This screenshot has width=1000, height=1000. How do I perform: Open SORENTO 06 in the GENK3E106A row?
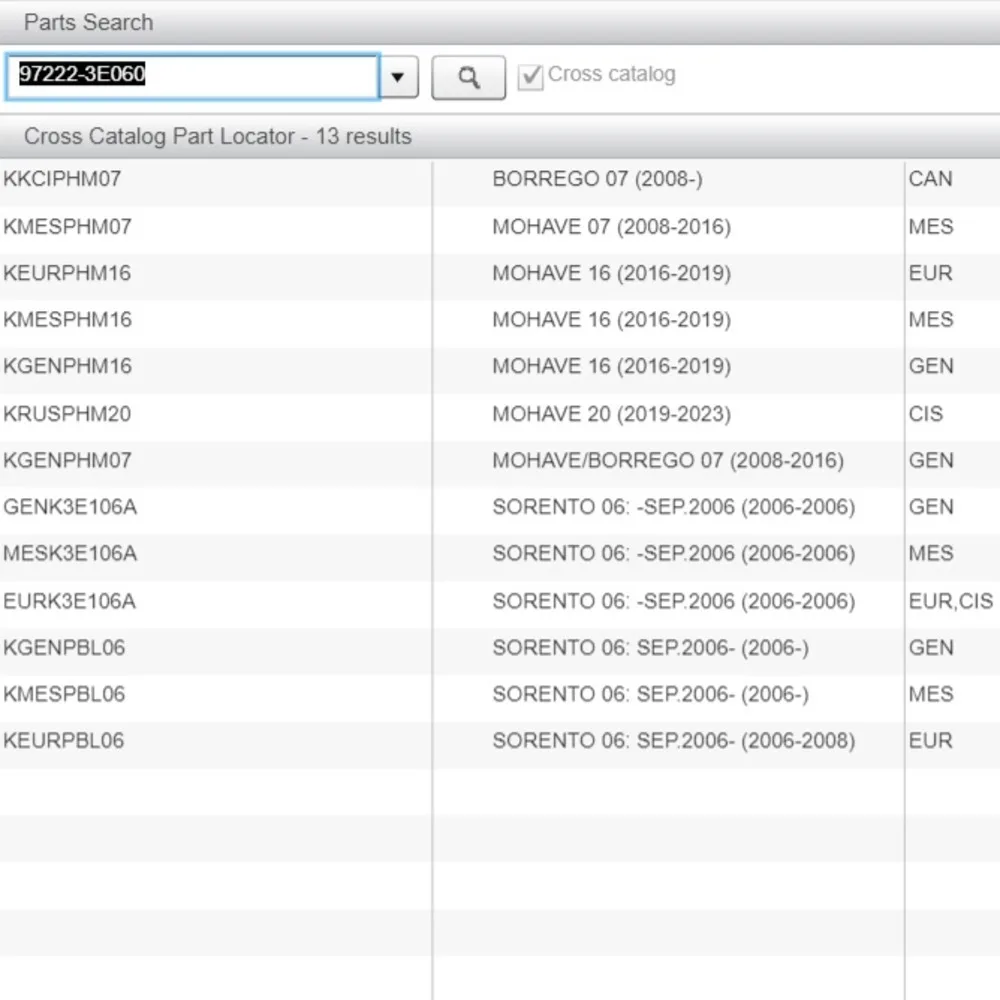pos(673,508)
